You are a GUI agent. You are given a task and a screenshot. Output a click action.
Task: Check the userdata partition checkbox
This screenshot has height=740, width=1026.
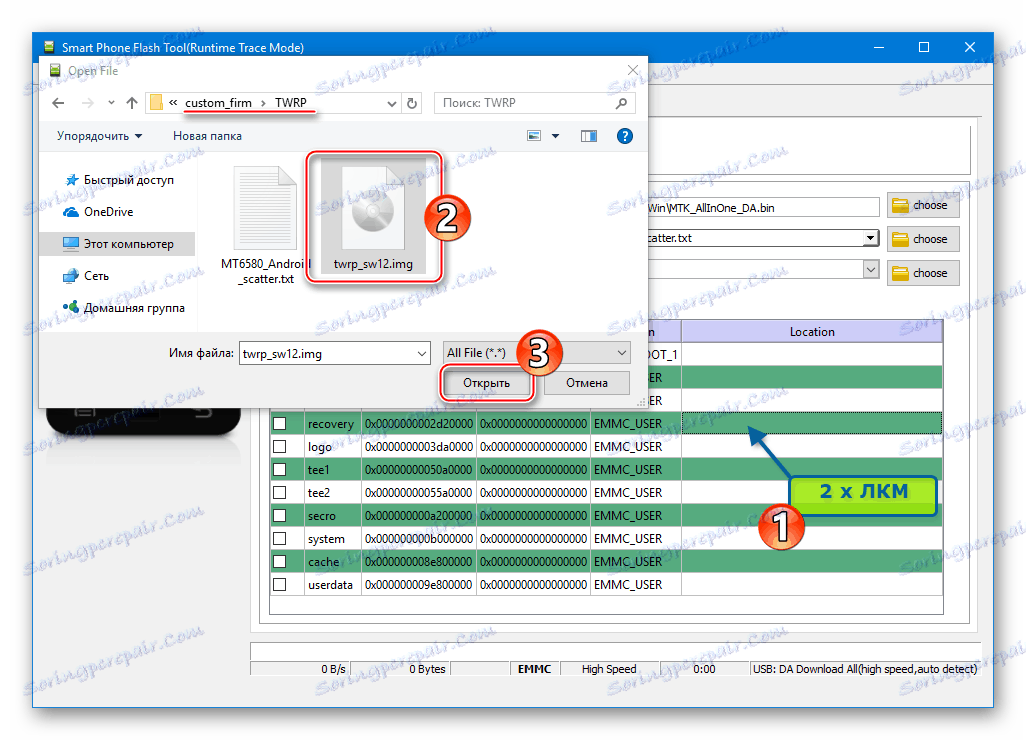pos(279,584)
